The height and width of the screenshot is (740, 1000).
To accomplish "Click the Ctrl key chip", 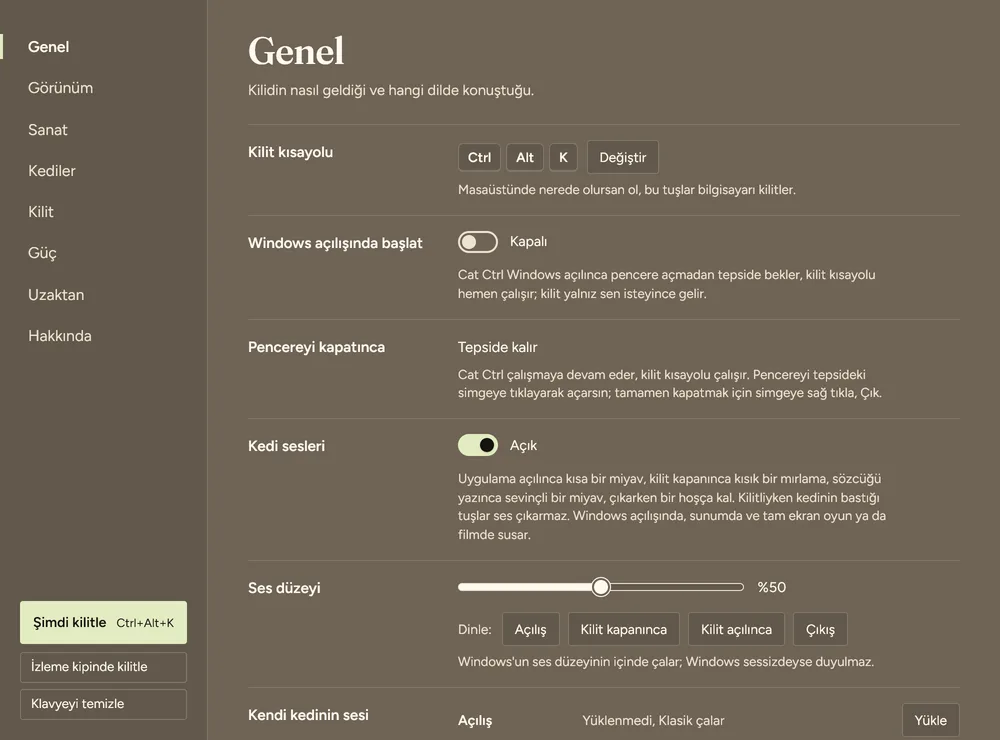I will pos(479,157).
